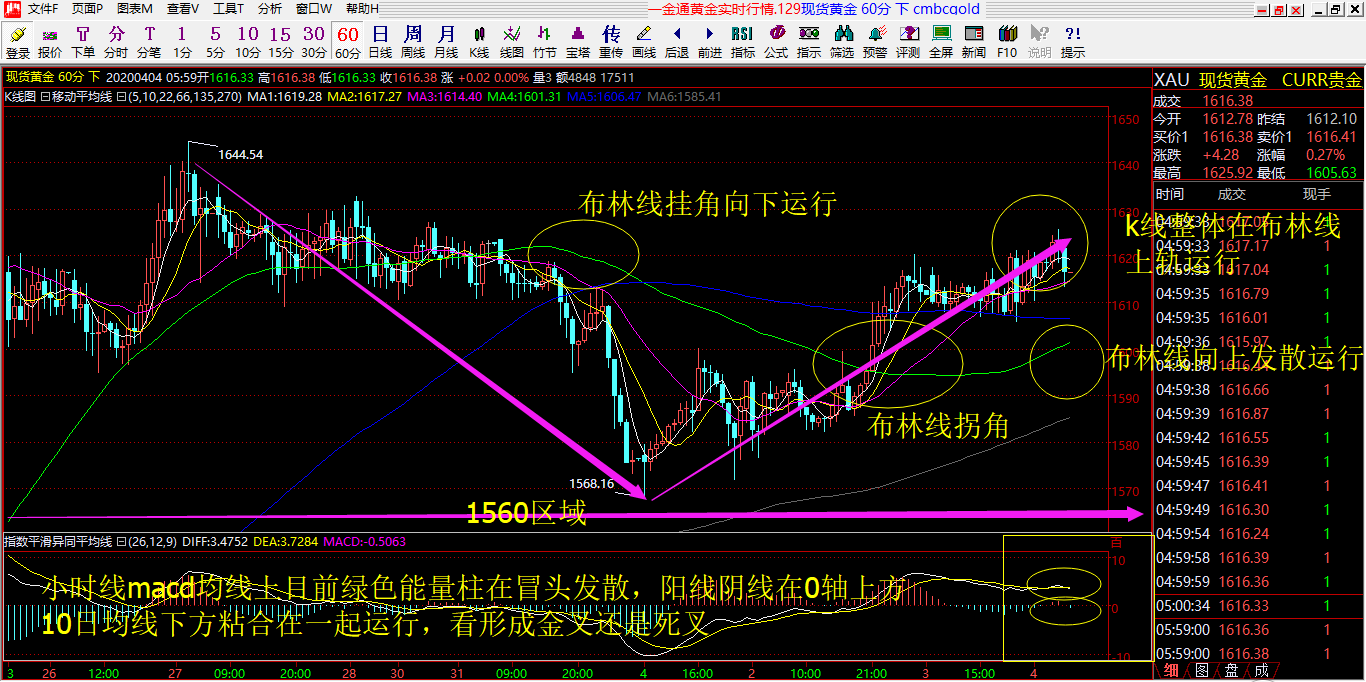Open the 新闻 news panel
This screenshot has height=682, width=1366.
(974, 42)
